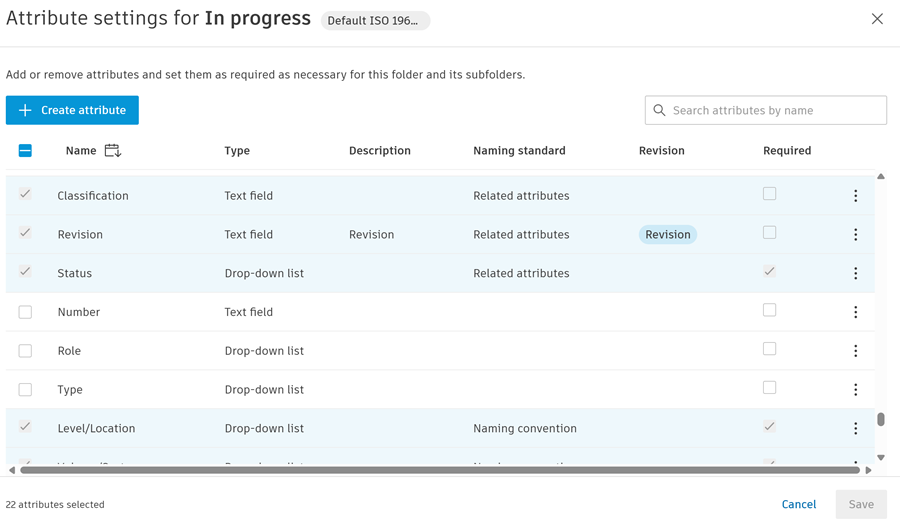Screen dimensions: 900x526
Task: Open the Classification row's more options menu
Action: pyautogui.click(x=855, y=196)
